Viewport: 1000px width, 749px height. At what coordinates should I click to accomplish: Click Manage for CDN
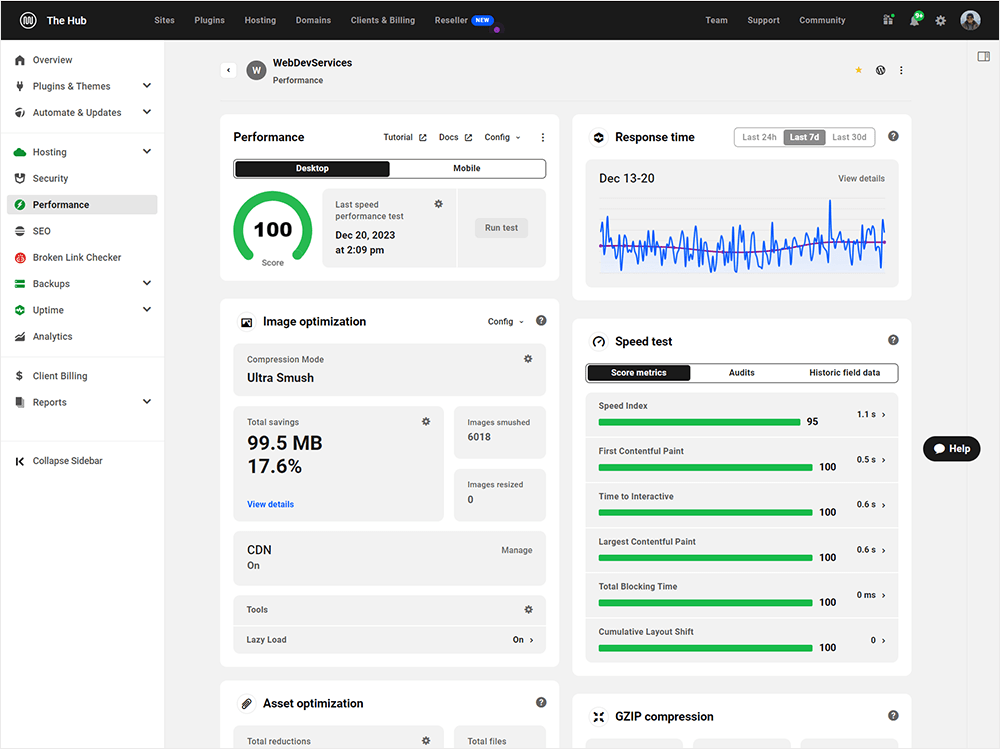517,550
